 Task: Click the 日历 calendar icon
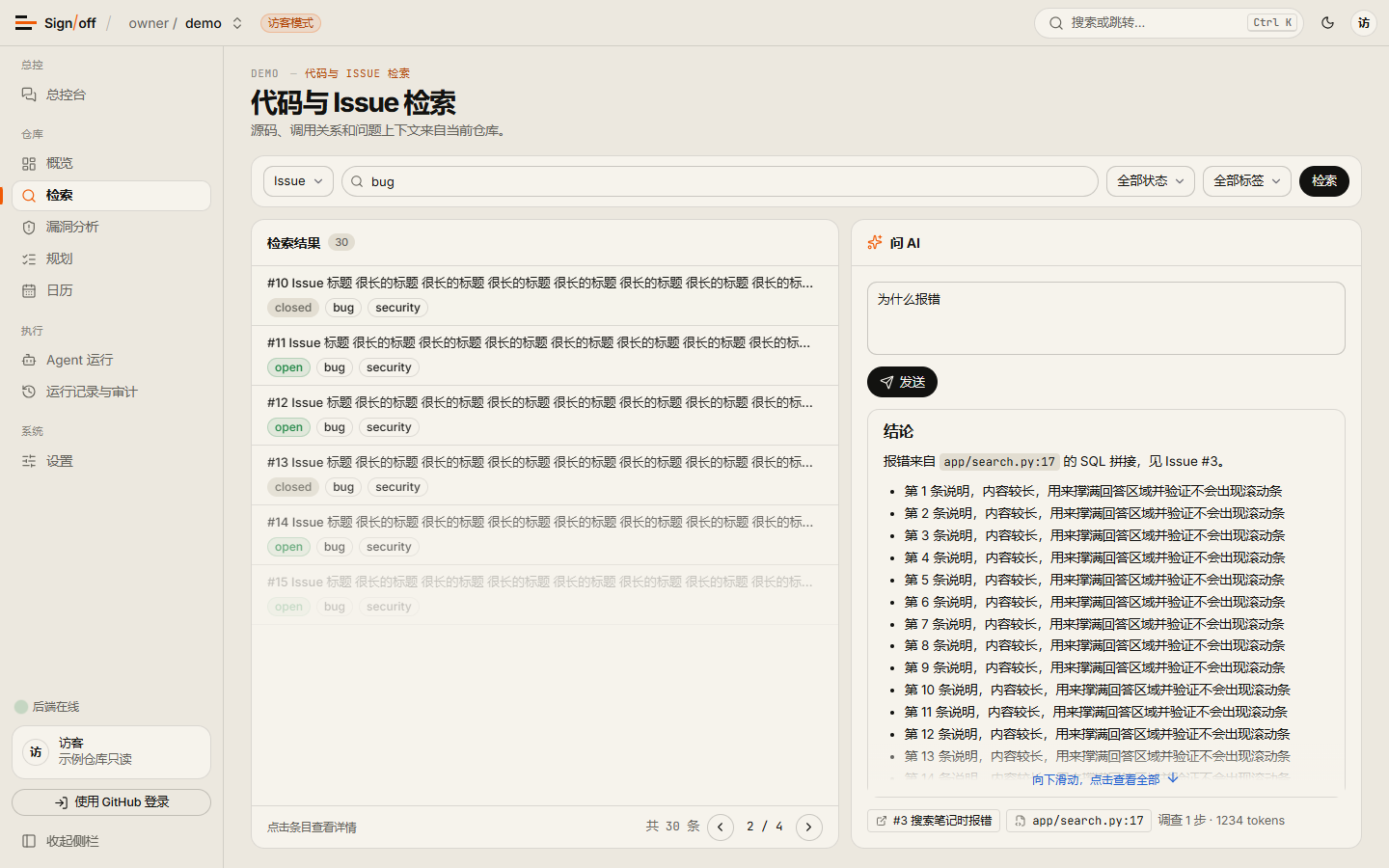coord(29,291)
